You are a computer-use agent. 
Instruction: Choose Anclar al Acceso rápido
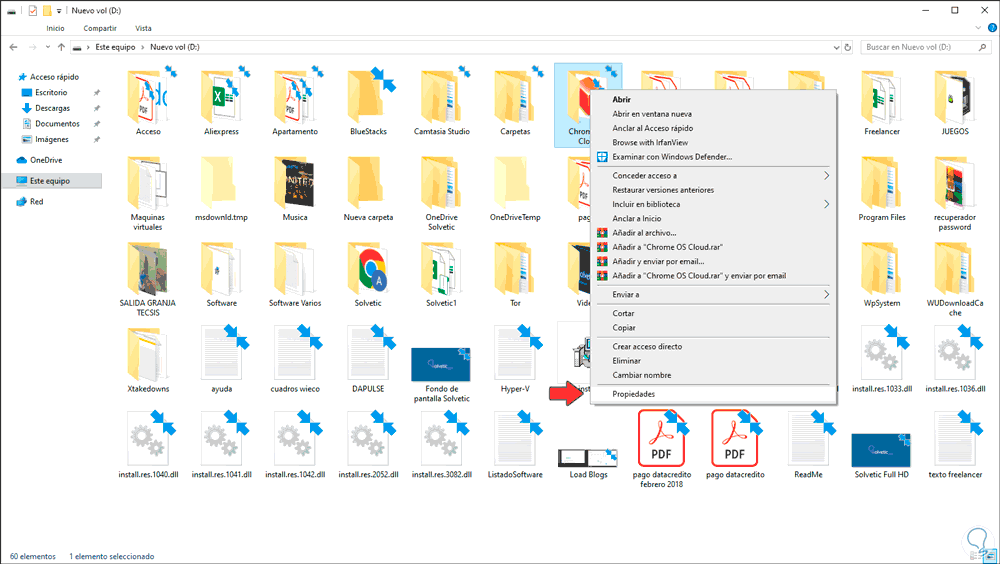coord(652,128)
